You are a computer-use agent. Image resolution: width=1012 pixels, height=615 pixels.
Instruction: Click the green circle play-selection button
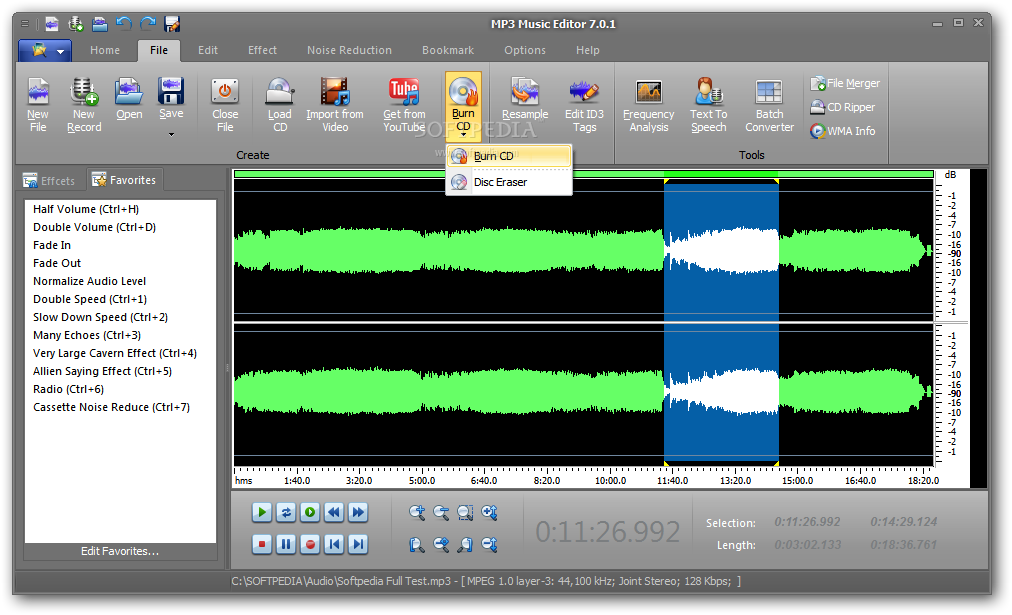(x=310, y=512)
